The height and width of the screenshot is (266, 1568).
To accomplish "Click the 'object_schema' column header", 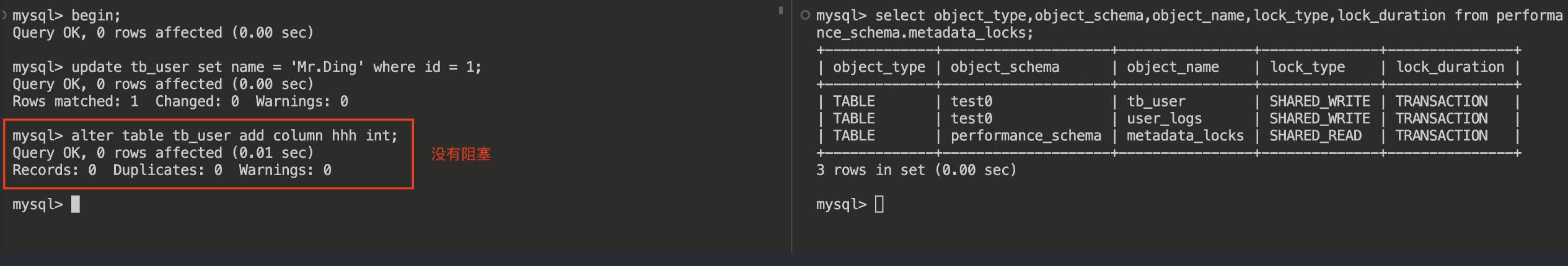I will coord(1005,67).
